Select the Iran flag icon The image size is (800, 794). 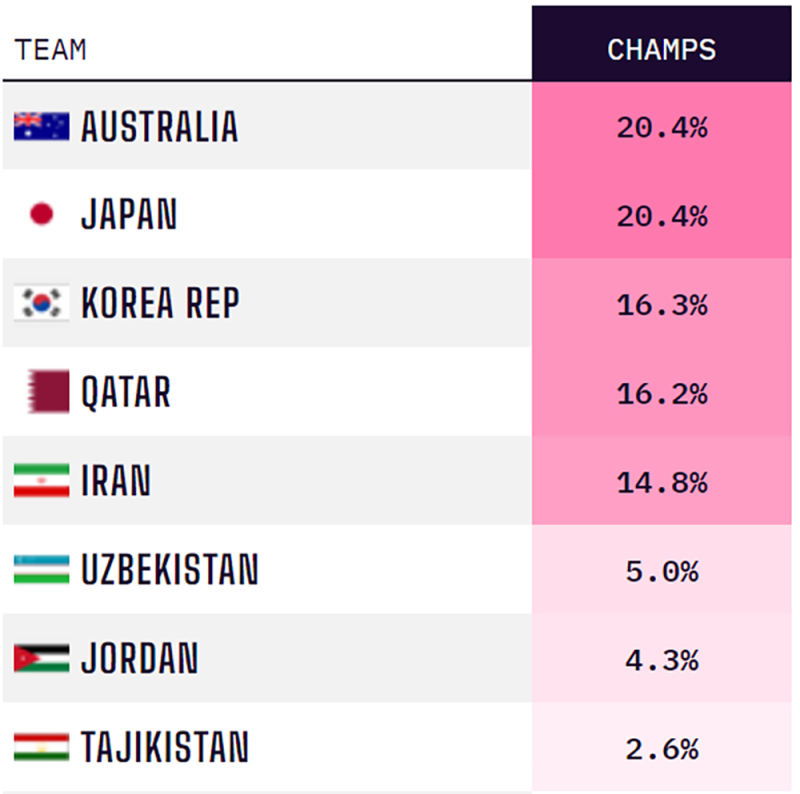(x=41, y=480)
